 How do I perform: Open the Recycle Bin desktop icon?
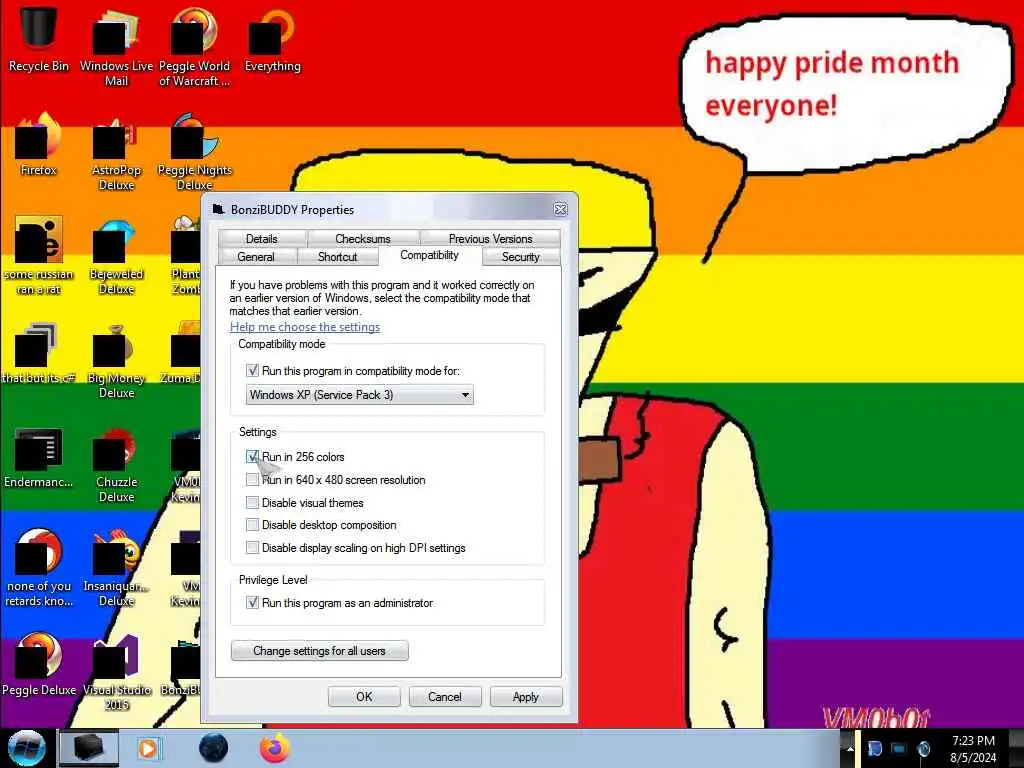pyautogui.click(x=38, y=37)
